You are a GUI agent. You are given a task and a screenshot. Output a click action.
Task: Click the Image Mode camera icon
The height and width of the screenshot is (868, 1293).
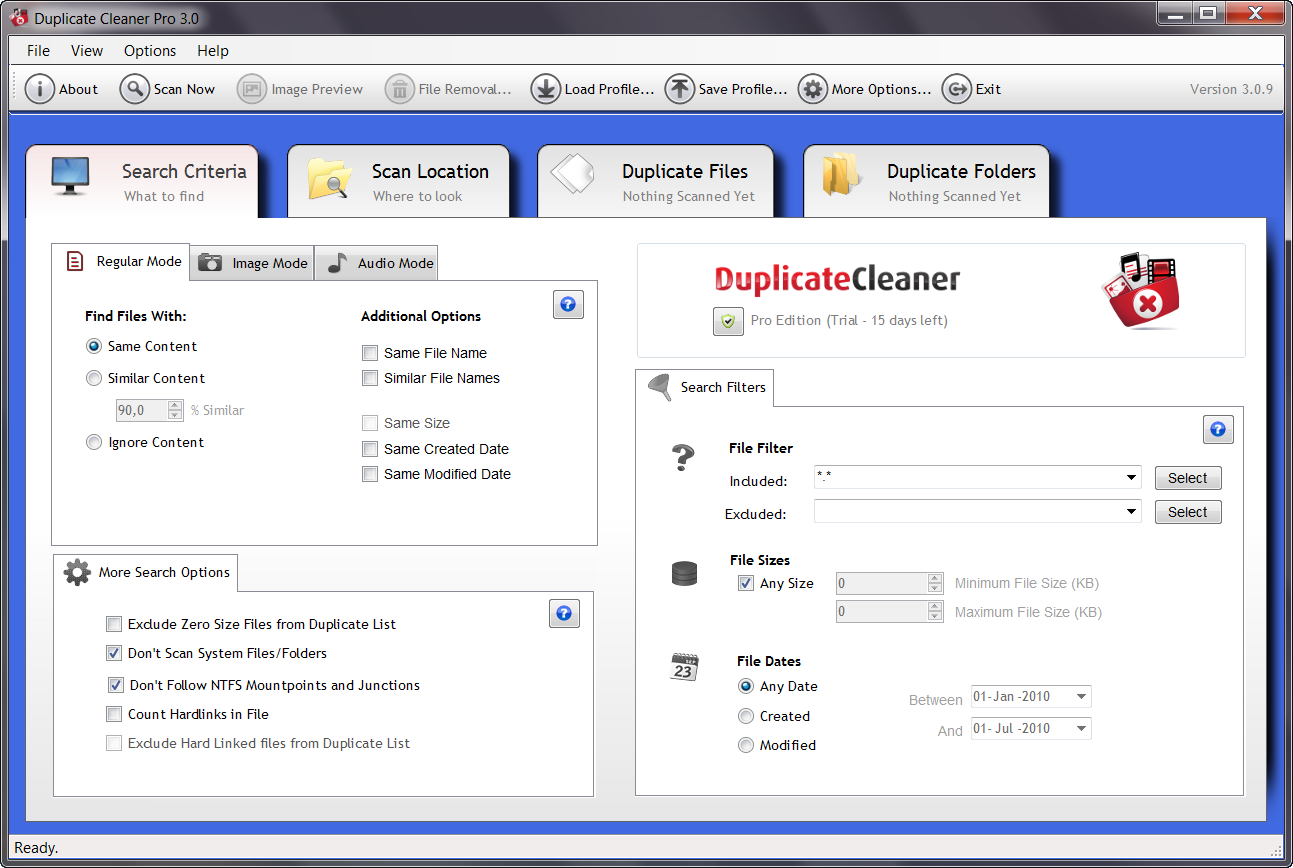210,262
